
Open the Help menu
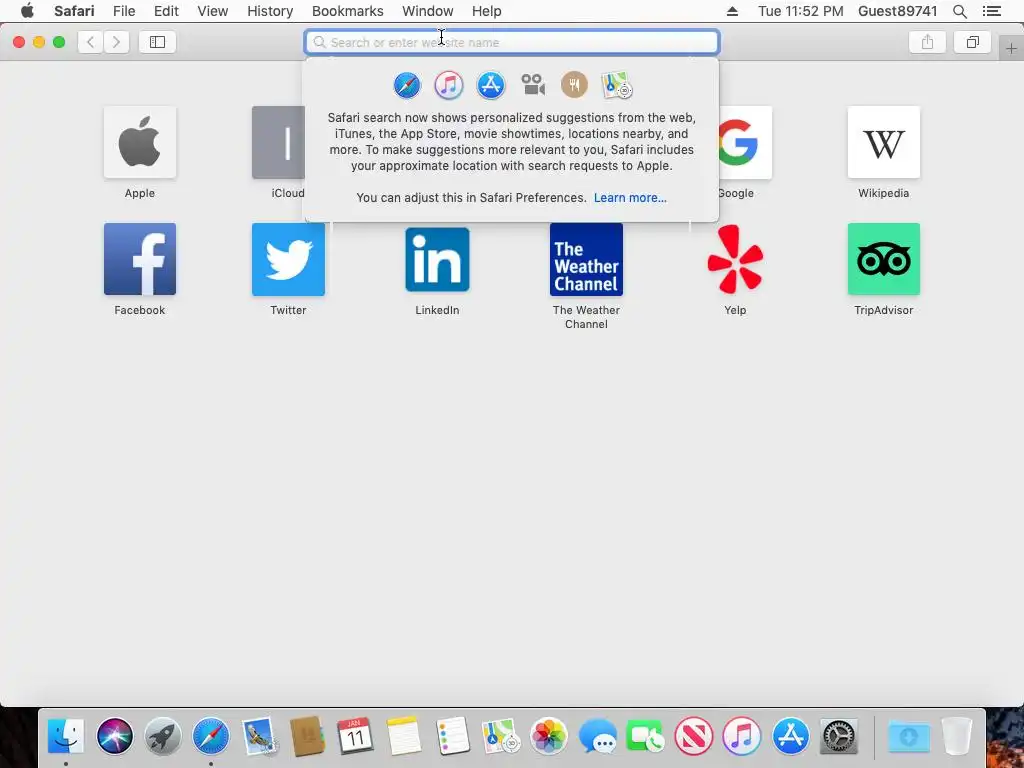click(487, 11)
